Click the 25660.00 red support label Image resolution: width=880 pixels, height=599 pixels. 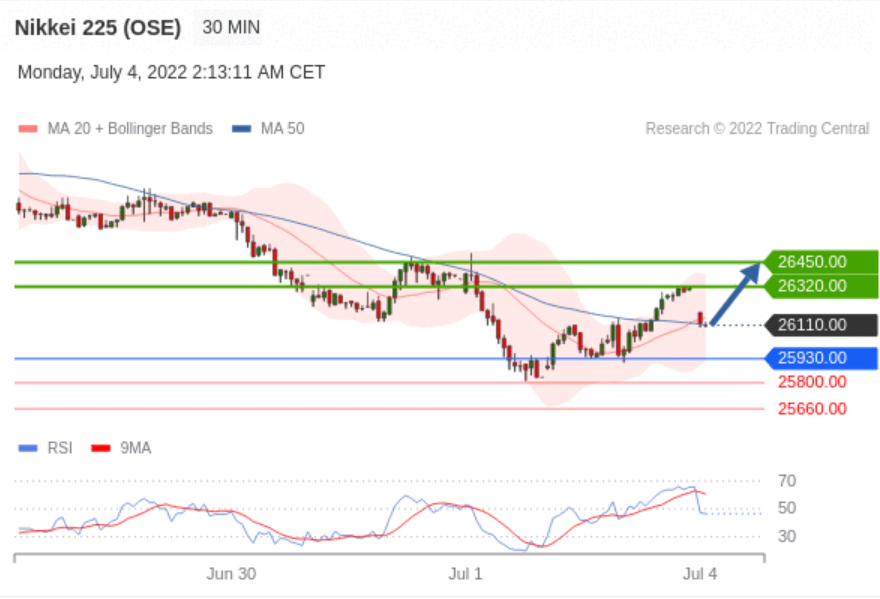[x=812, y=409]
